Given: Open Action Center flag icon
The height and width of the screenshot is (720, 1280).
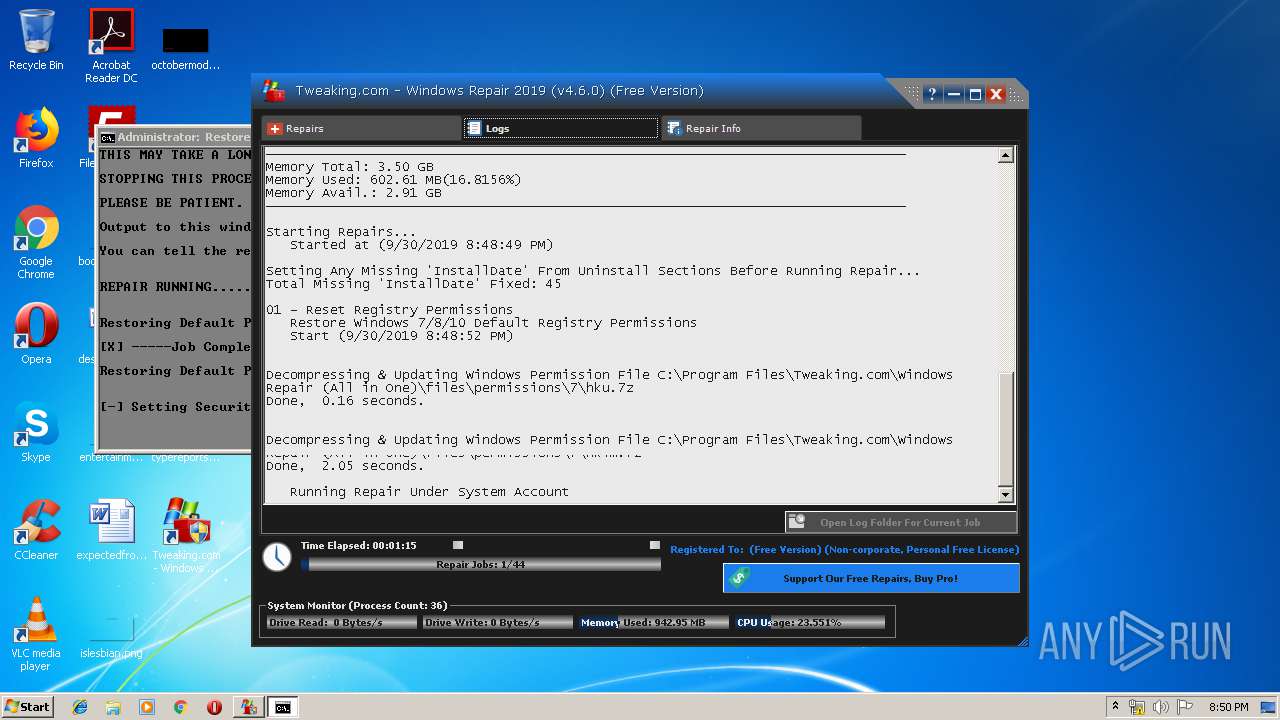Looking at the screenshot, I should pos(1185,707).
